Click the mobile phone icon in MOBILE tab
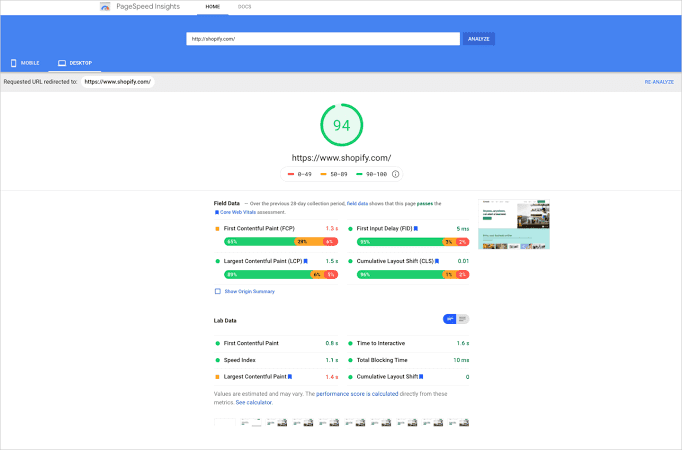 click(x=13, y=63)
